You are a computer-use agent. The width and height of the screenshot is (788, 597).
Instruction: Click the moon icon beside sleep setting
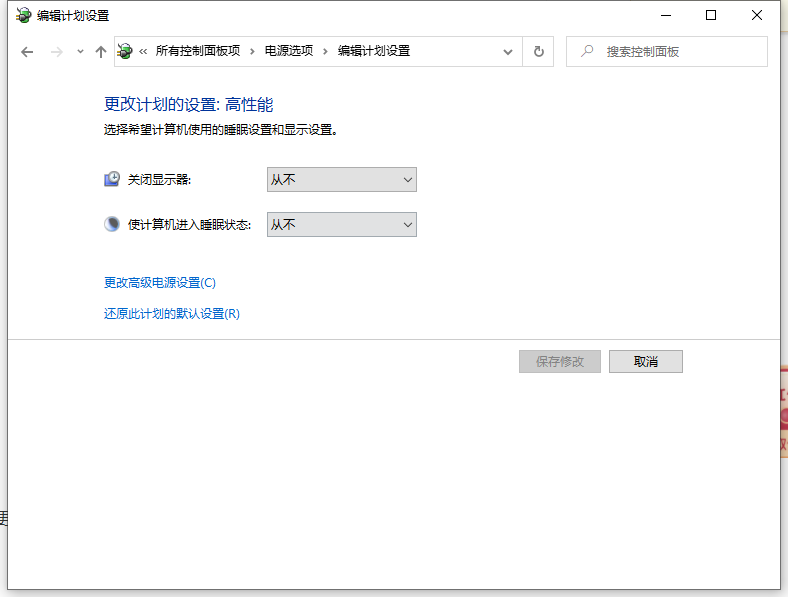coord(112,224)
